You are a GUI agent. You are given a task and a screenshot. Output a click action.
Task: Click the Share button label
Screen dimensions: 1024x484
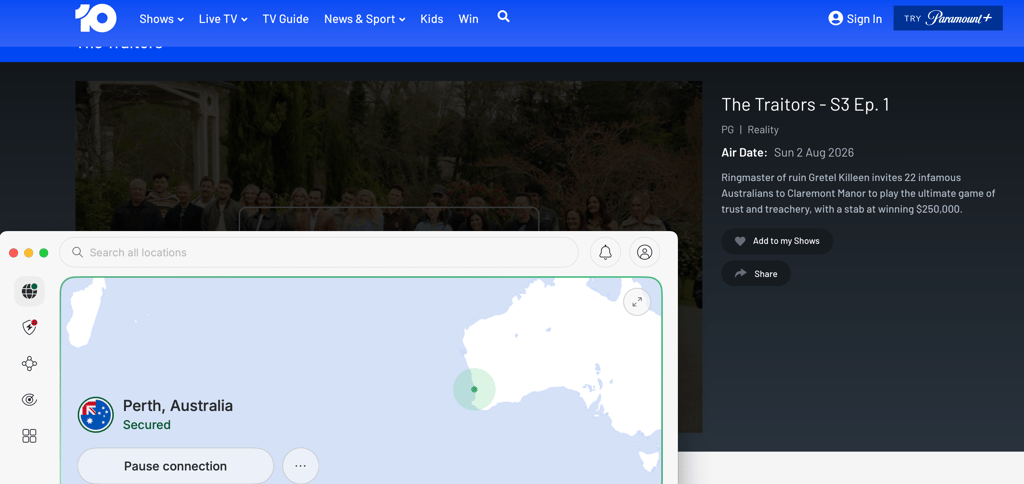tap(765, 274)
